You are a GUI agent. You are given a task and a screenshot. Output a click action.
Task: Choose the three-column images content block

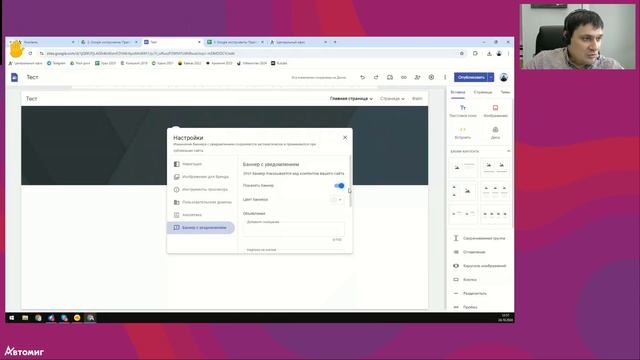(495, 191)
